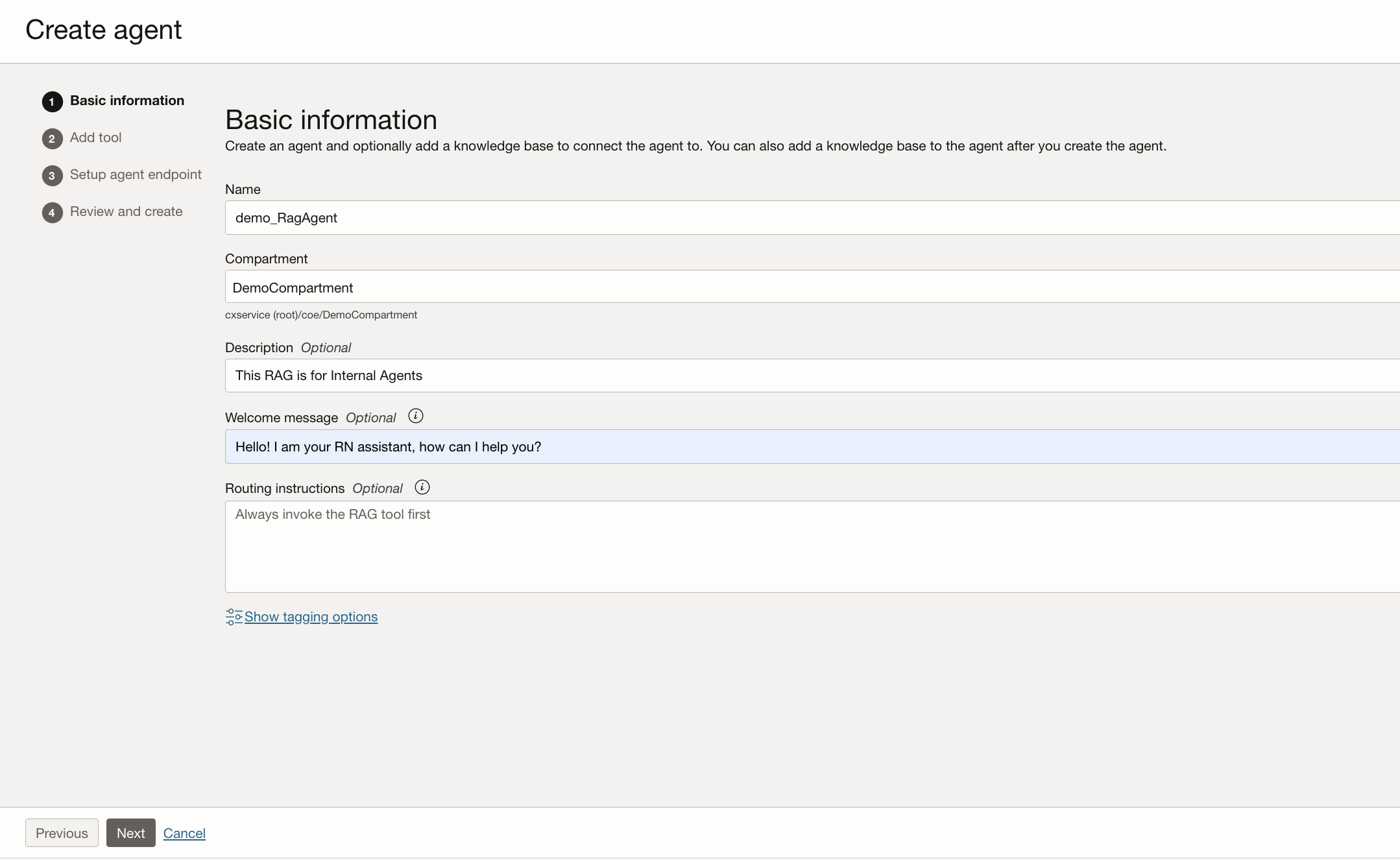Click the Name input field
Screen dimensions: 1400x860
(x=811, y=218)
